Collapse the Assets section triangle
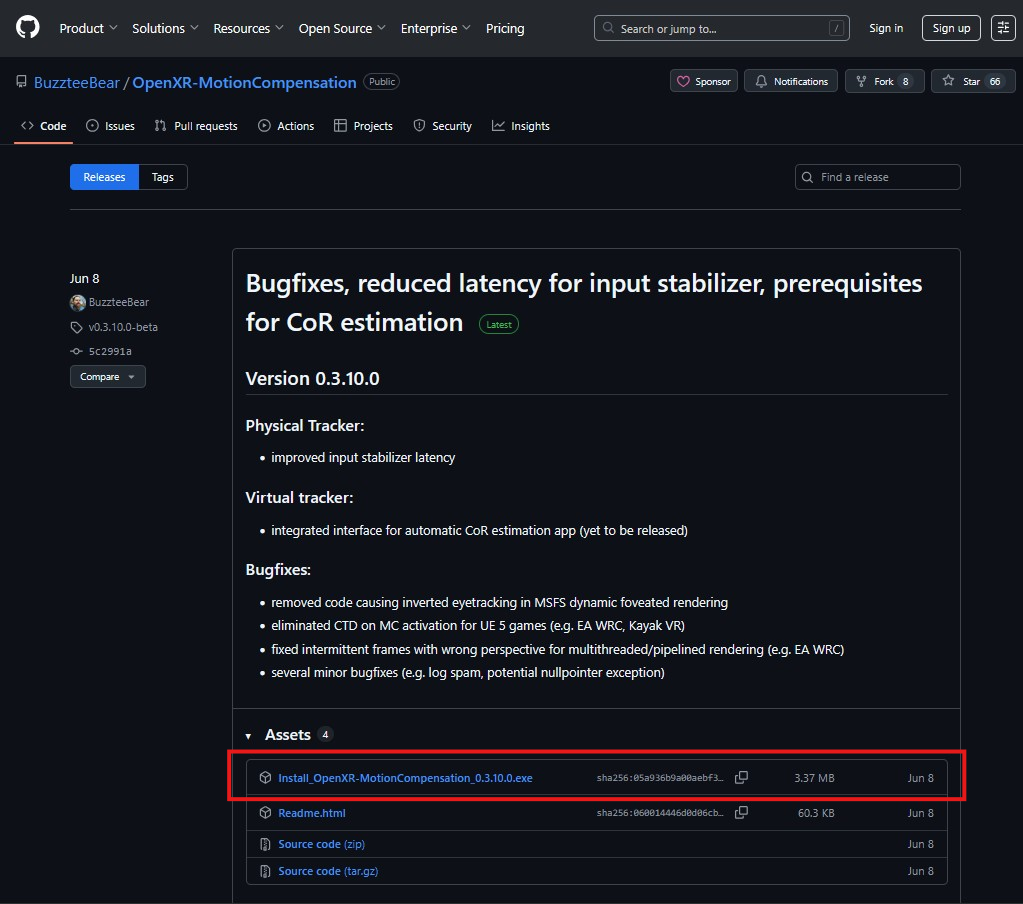 tap(248, 736)
